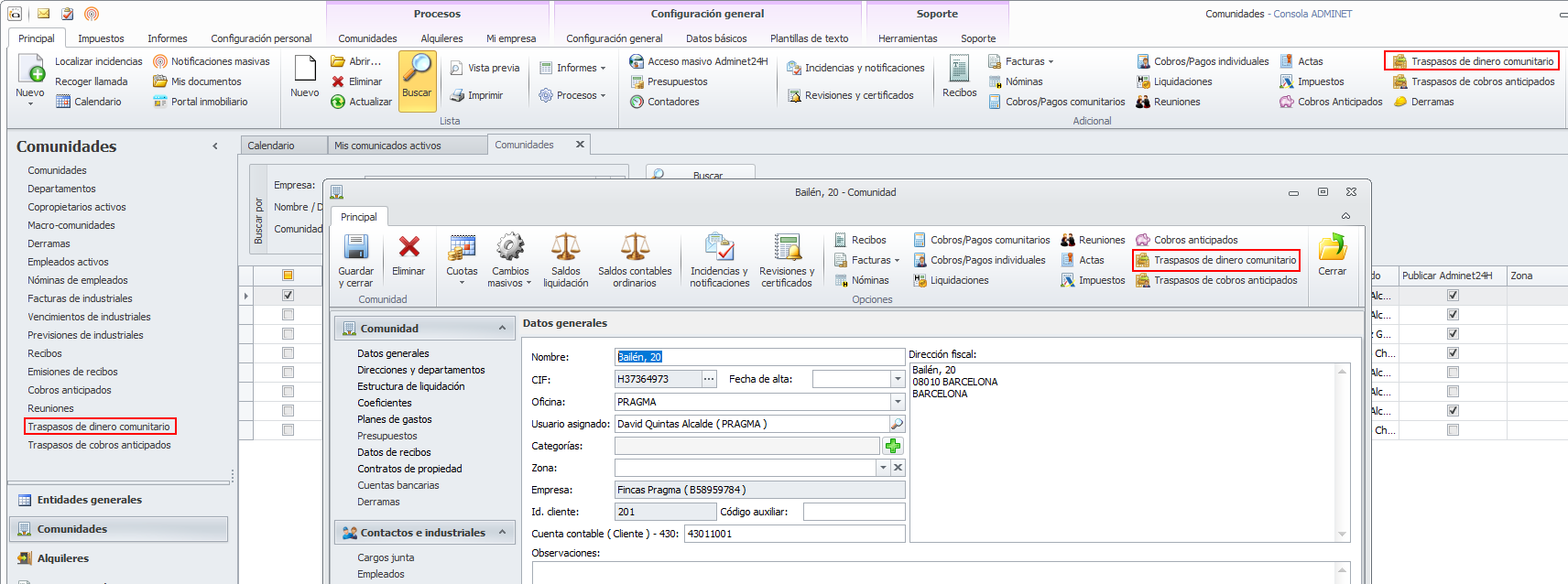
Task: Click the green plus next to Categorías
Action: [893, 446]
